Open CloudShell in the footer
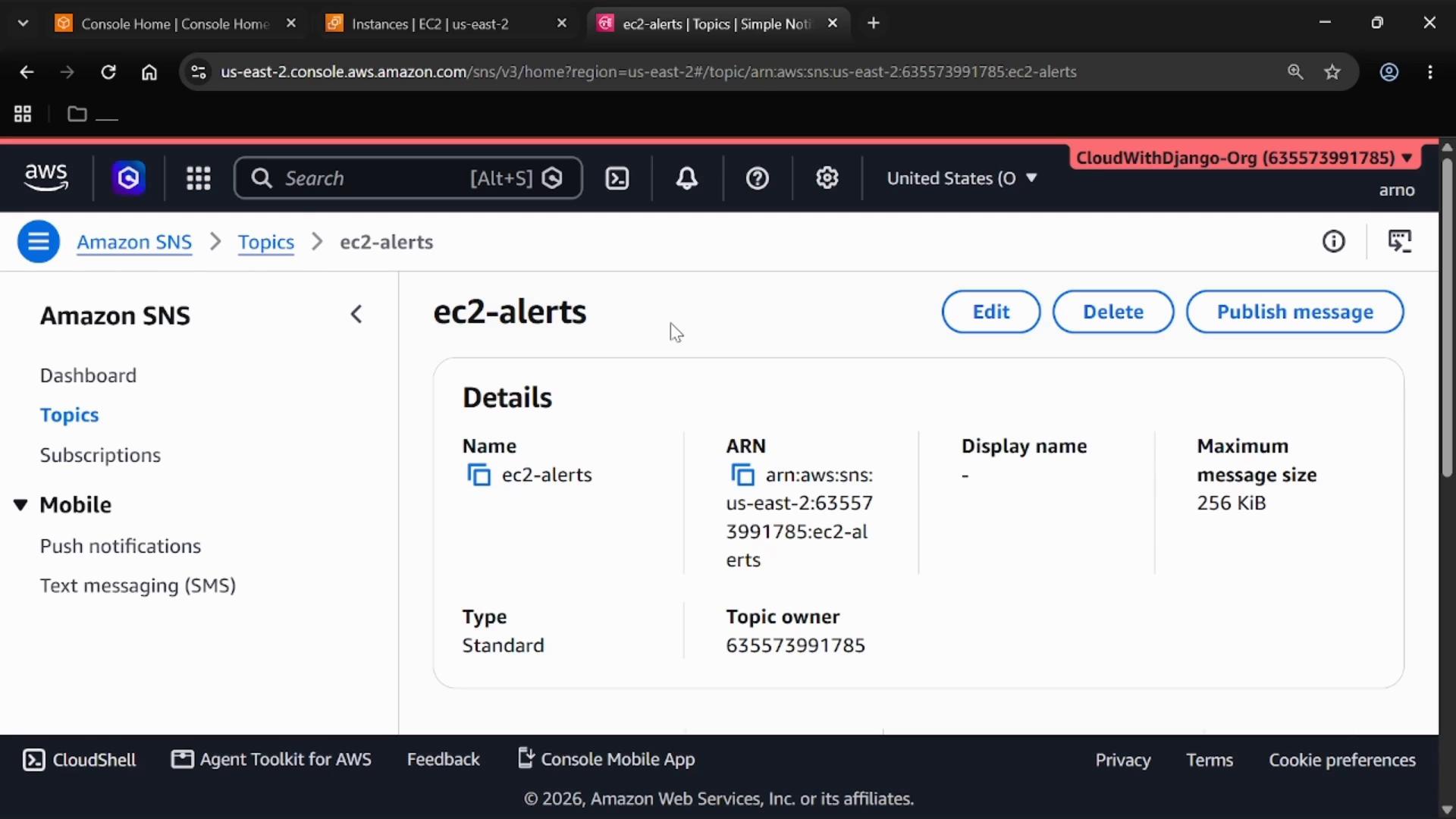The width and height of the screenshot is (1456, 819). point(80,760)
